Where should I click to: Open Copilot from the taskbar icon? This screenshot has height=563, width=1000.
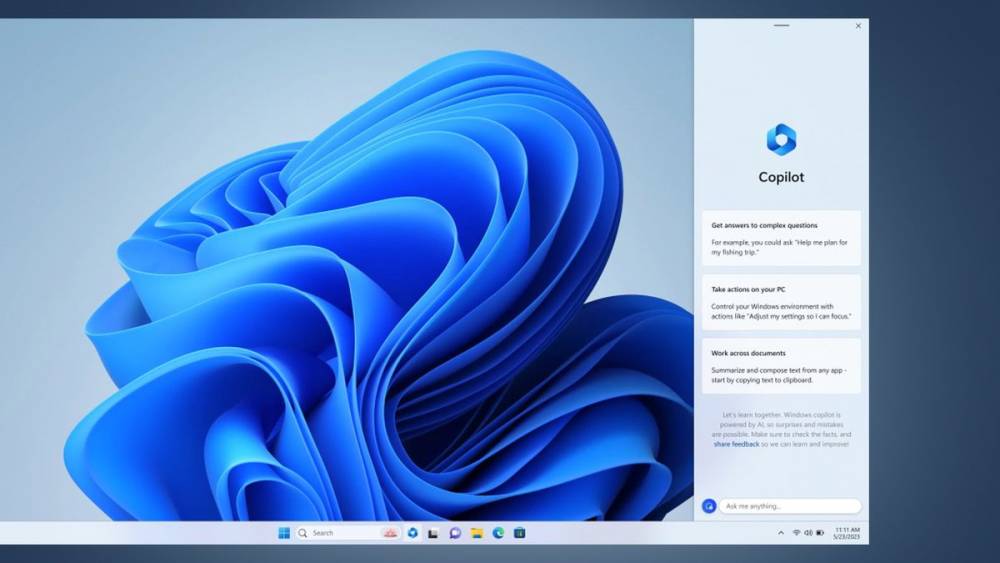413,533
